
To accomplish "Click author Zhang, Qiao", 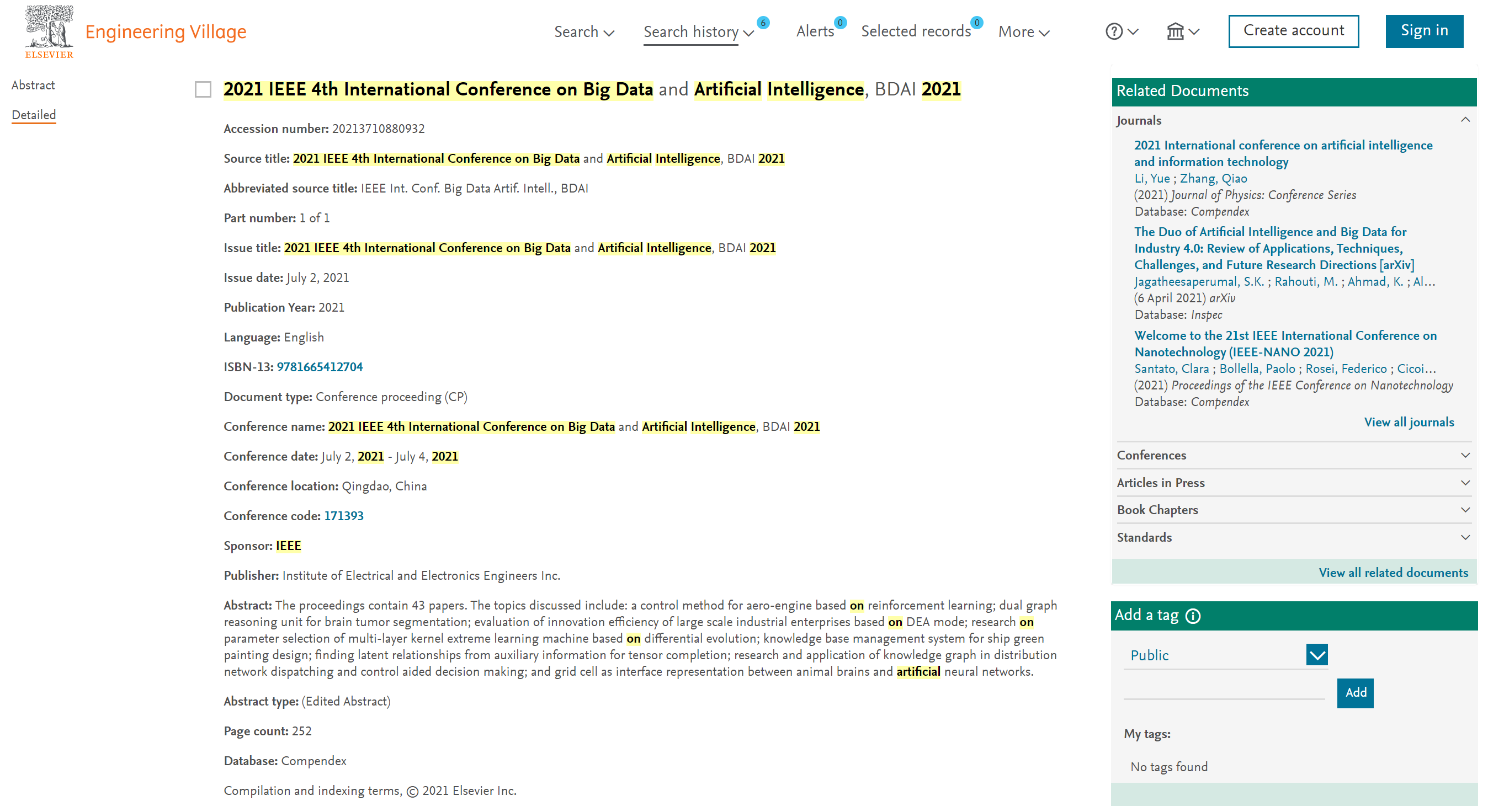I will pos(1213,179).
